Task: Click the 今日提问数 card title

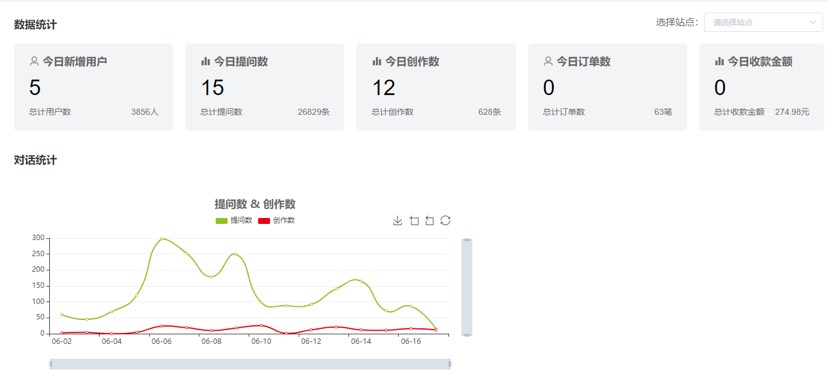Action: [241, 61]
